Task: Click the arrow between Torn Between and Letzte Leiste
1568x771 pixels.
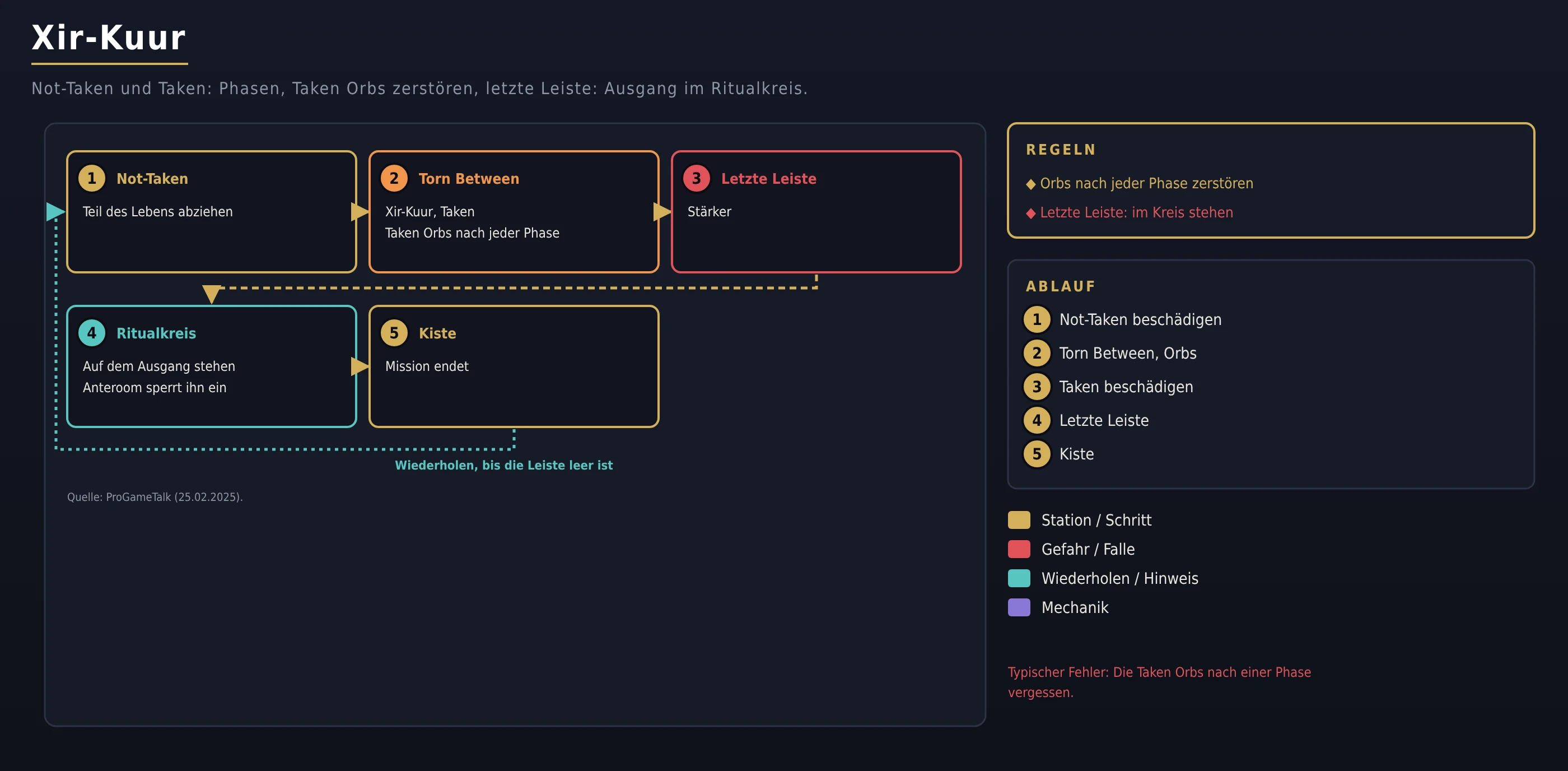Action: coord(662,211)
